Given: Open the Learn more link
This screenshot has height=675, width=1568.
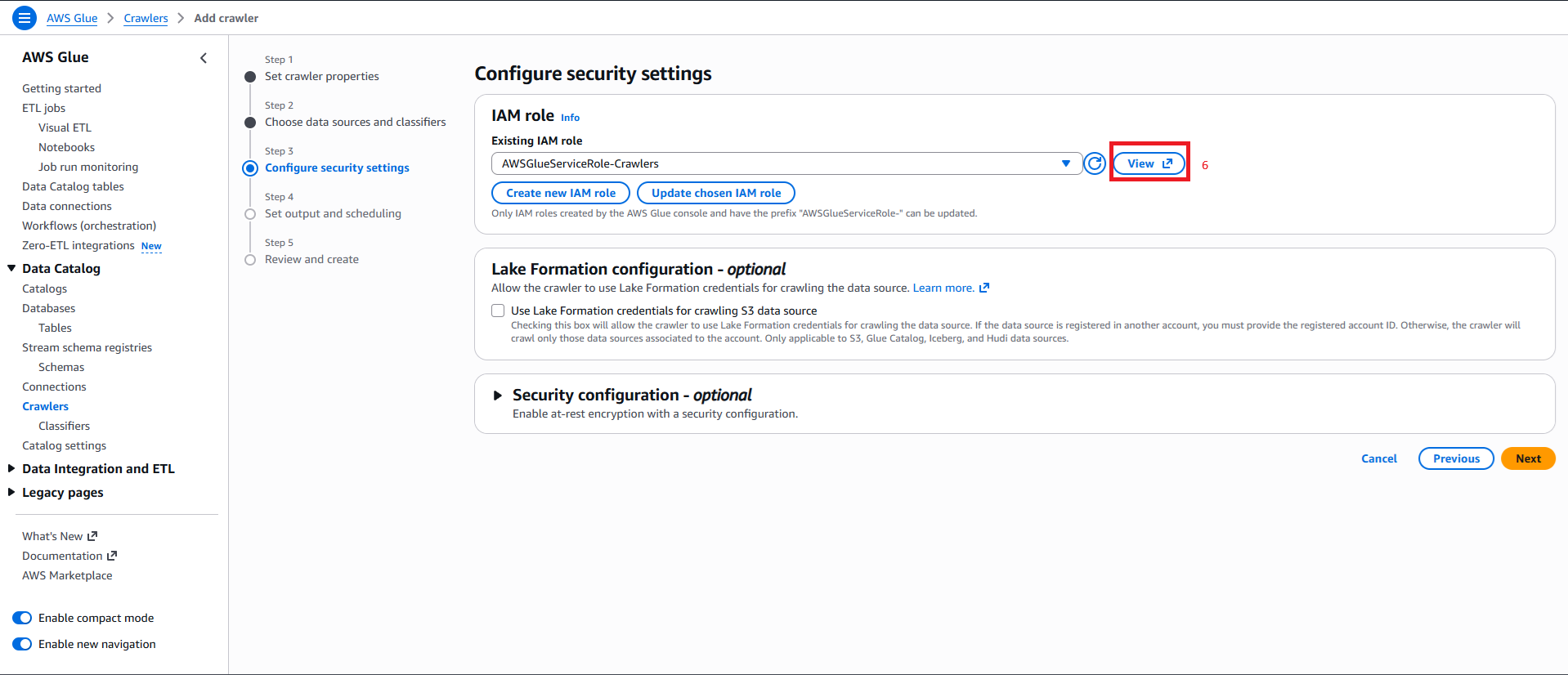Looking at the screenshot, I should pos(943,288).
